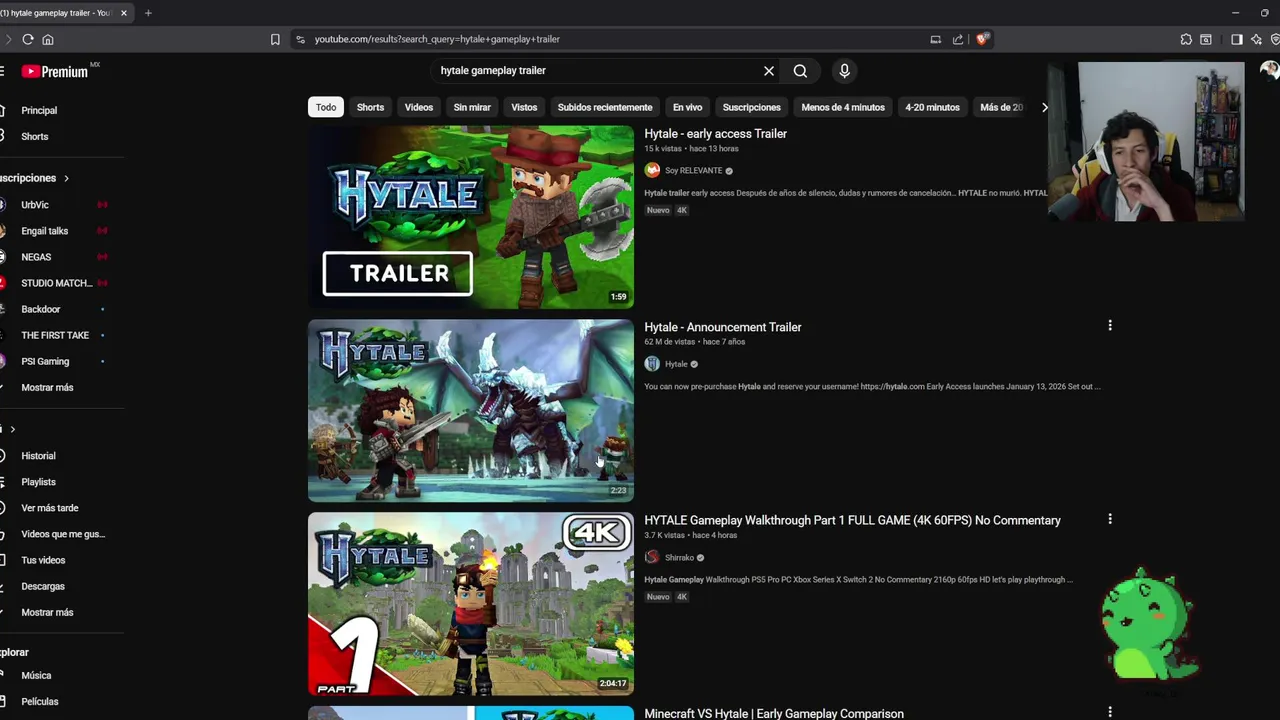Go to Principal in sidebar

pos(40,110)
